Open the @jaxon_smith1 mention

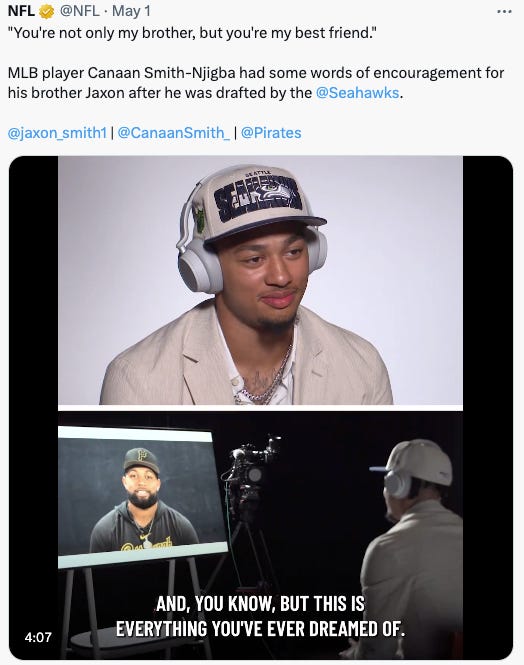point(57,133)
